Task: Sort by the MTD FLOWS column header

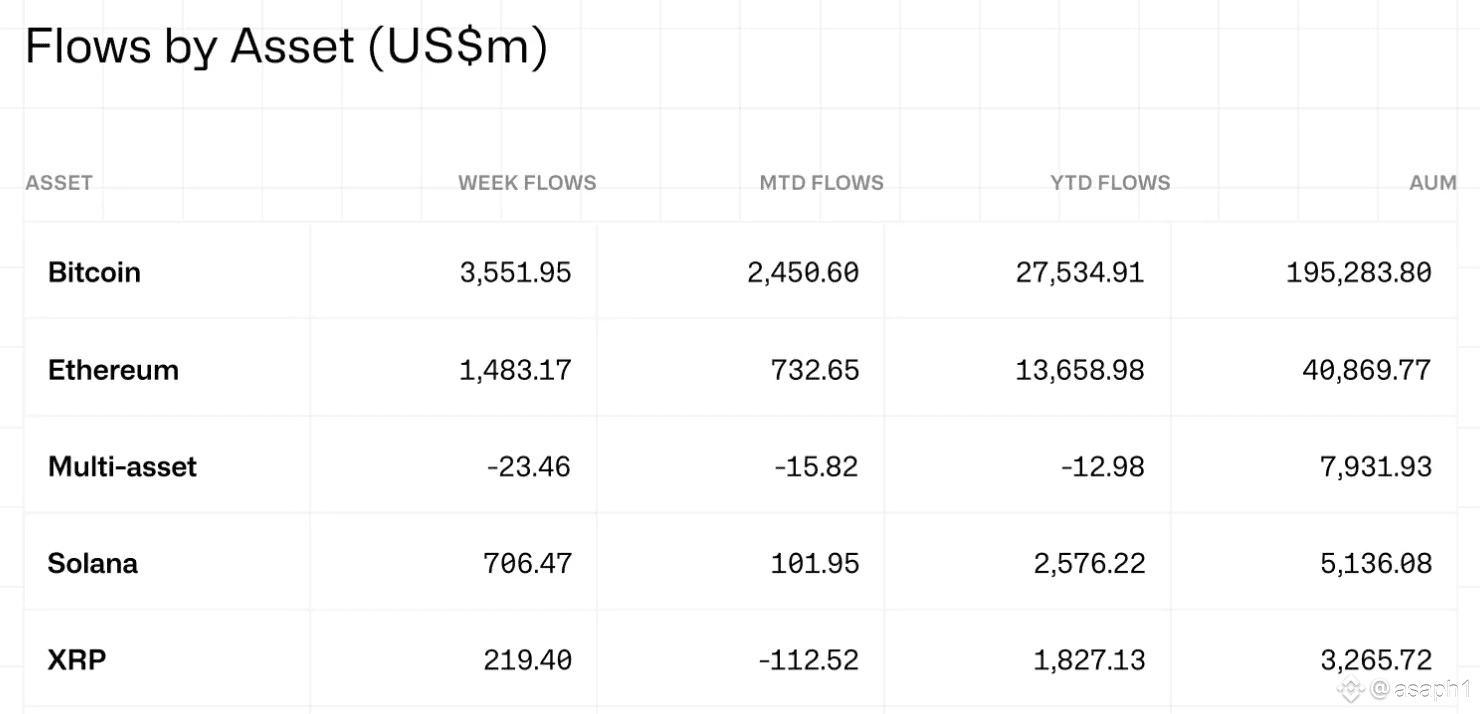Action: pyautogui.click(x=821, y=183)
